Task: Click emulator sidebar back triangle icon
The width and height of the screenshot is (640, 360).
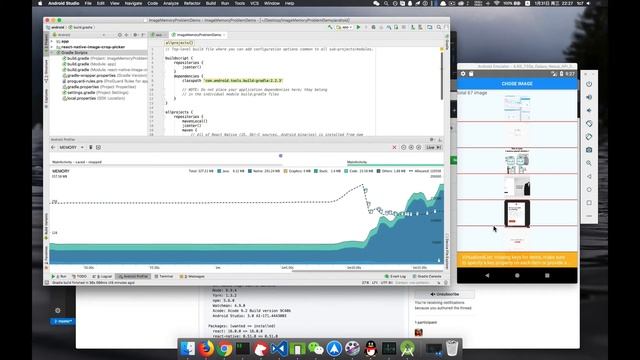Action: pyautogui.click(x=589, y=176)
